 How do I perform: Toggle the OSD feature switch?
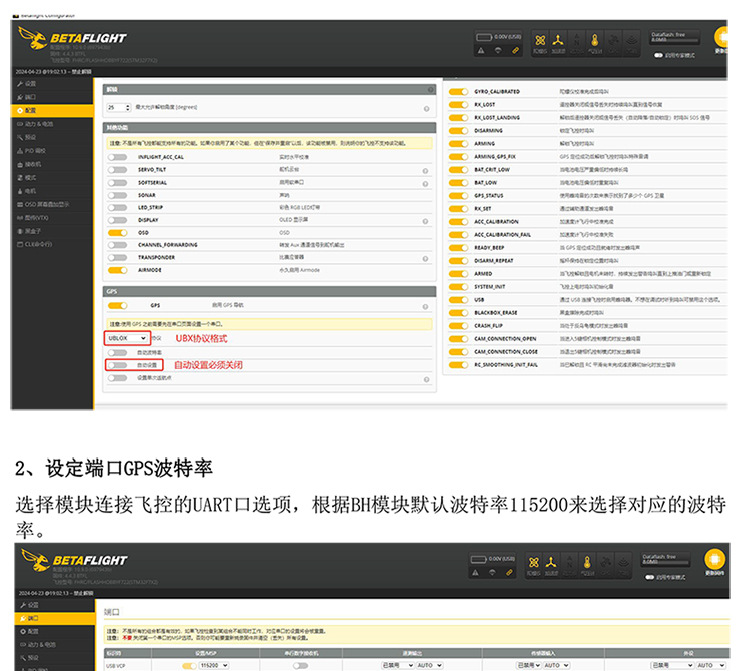click(118, 232)
